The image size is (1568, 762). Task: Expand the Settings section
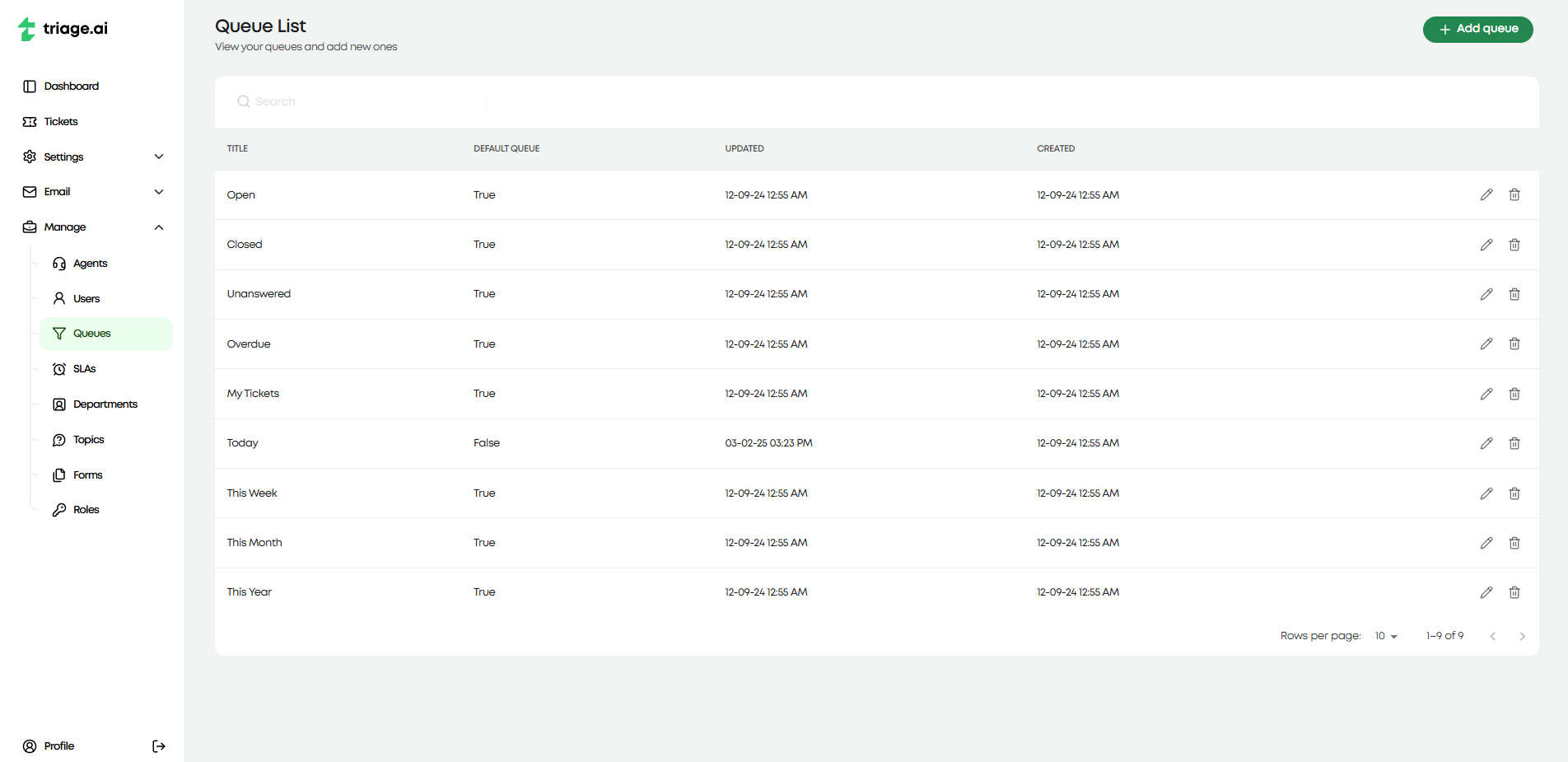pos(158,157)
